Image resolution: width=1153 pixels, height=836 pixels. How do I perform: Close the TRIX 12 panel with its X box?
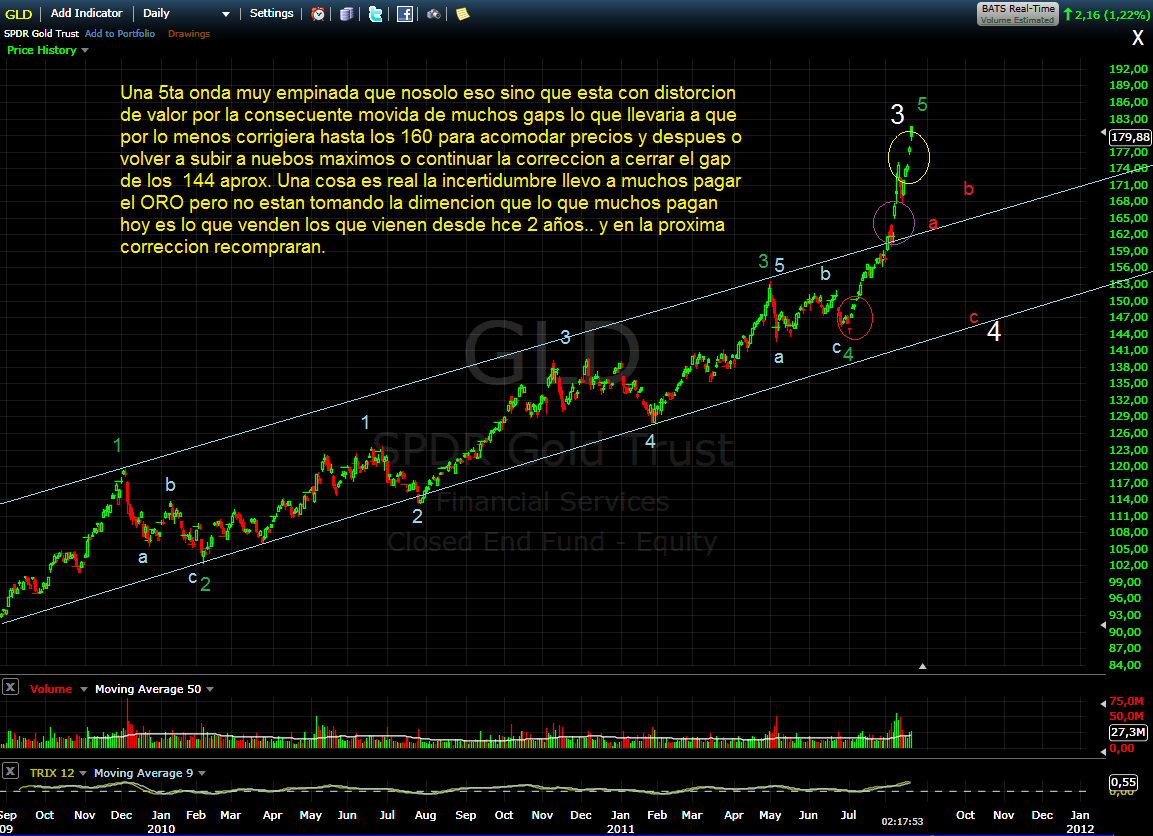pyautogui.click(x=10, y=771)
